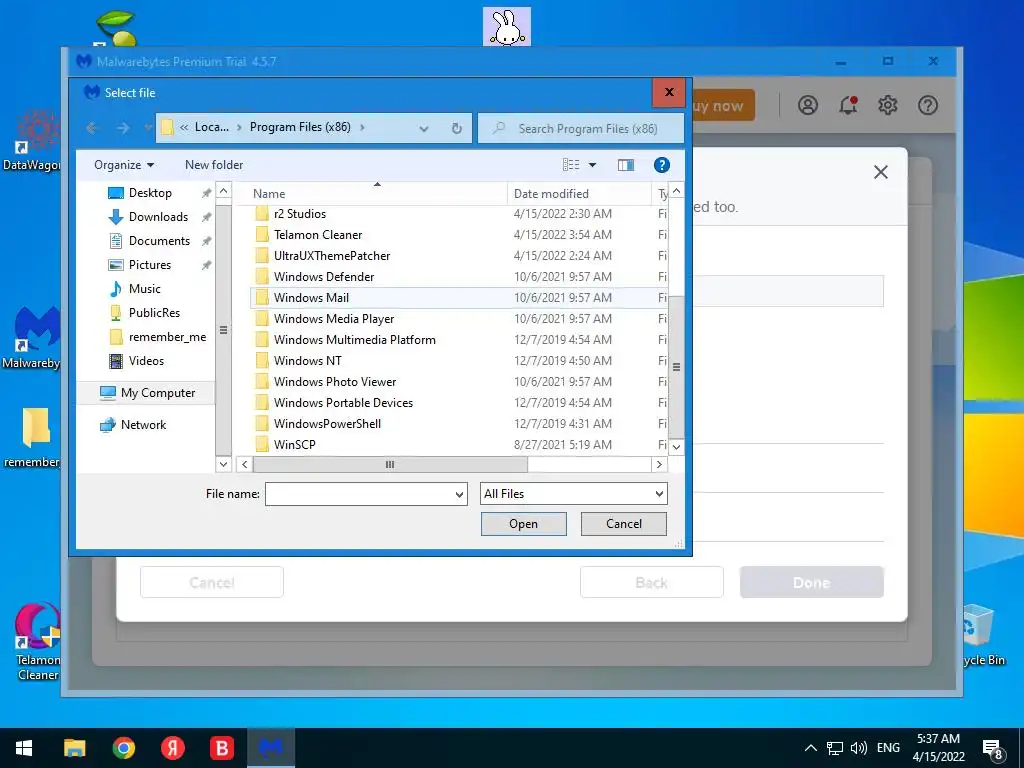Screen dimensions: 1024x768
Task: Go forward arrow in file dialog
Action: [x=123, y=128]
